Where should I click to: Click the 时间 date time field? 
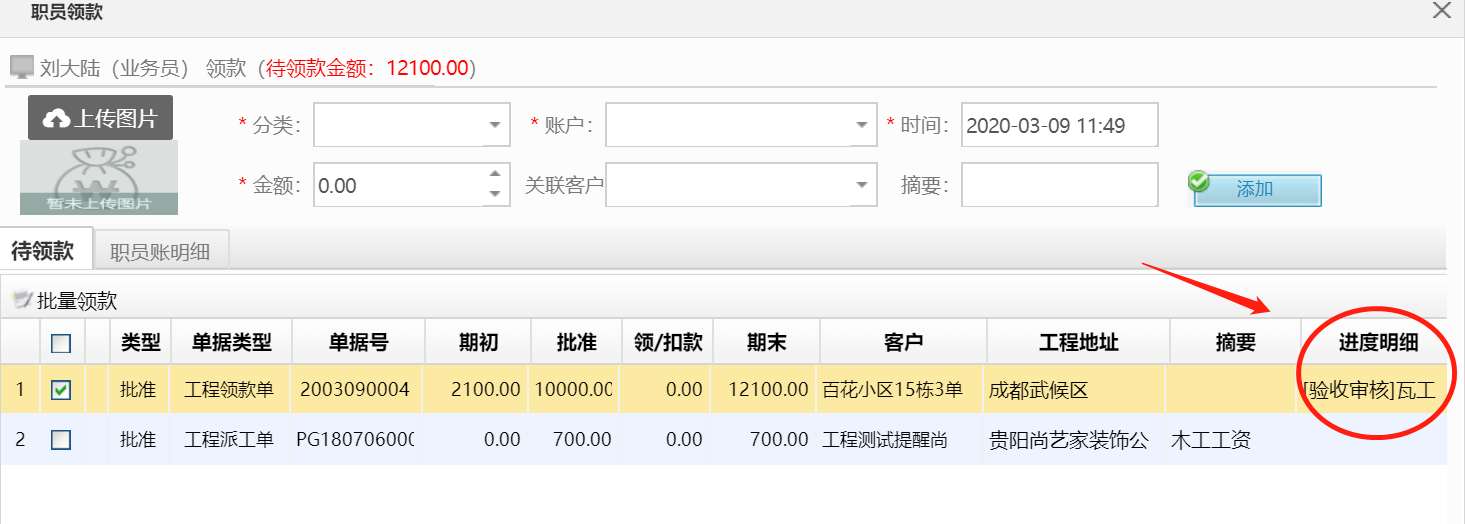coord(1058,126)
